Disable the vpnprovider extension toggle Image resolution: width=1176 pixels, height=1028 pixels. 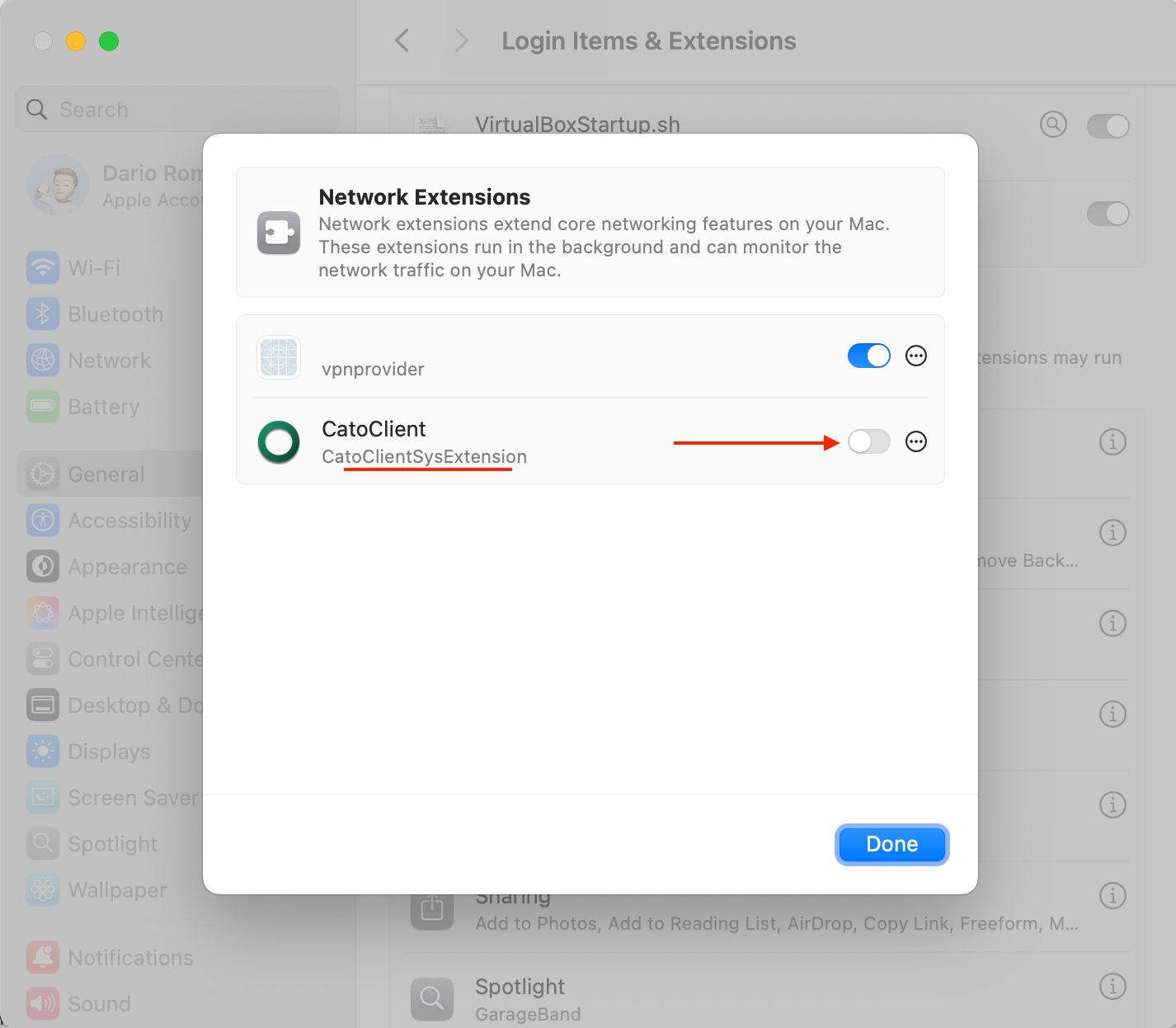pos(868,356)
